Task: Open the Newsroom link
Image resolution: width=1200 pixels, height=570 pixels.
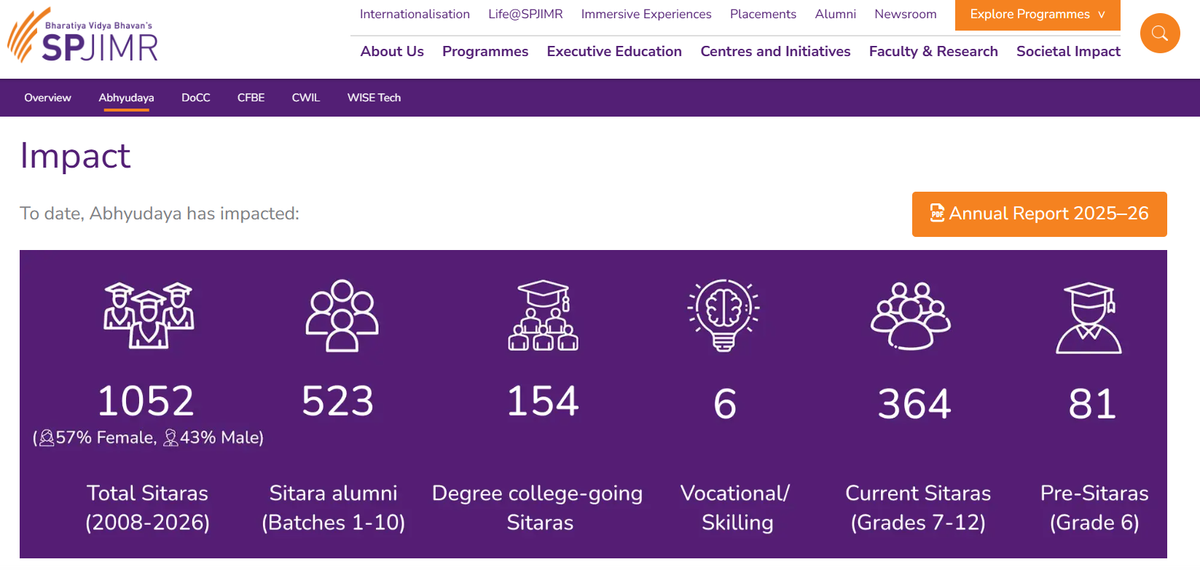Action: pyautogui.click(x=905, y=14)
